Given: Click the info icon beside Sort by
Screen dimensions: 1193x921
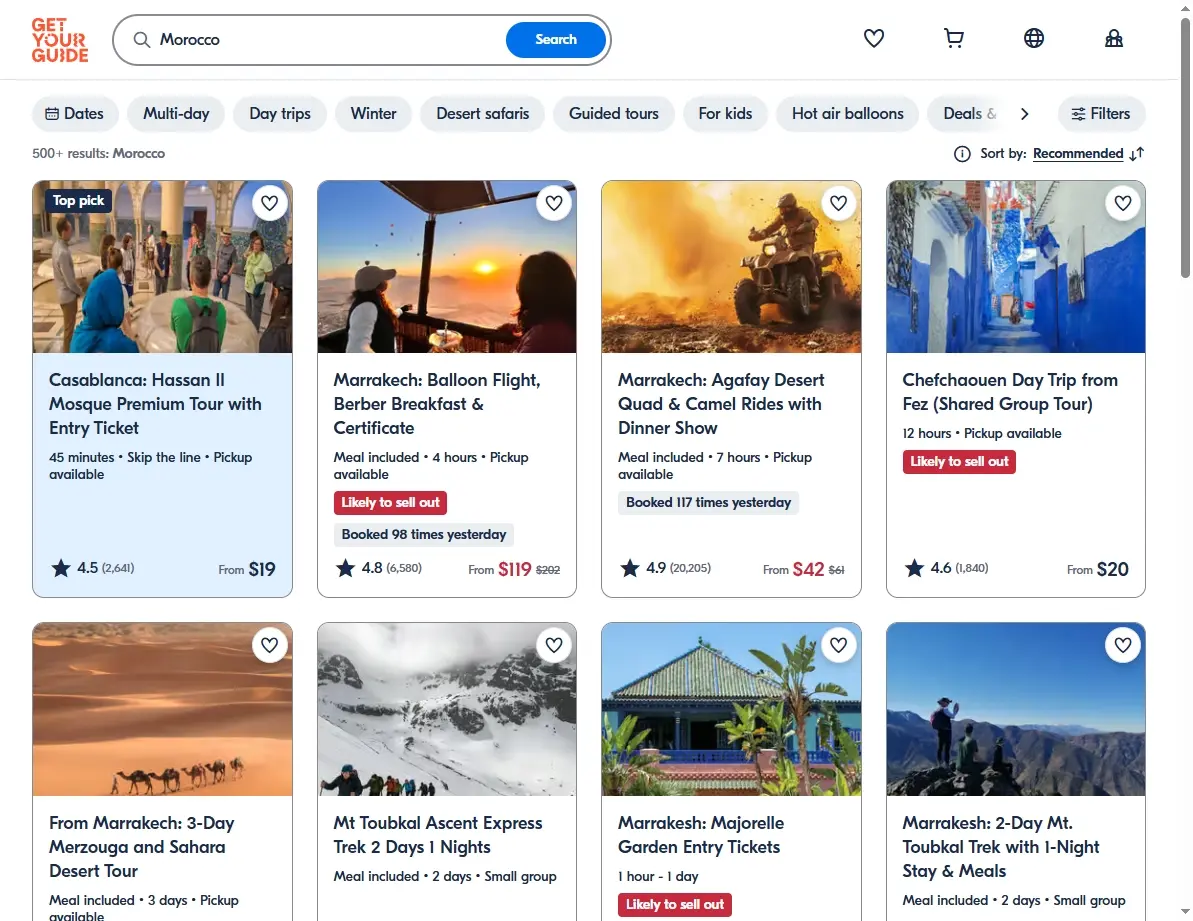Looking at the screenshot, I should 962,154.
